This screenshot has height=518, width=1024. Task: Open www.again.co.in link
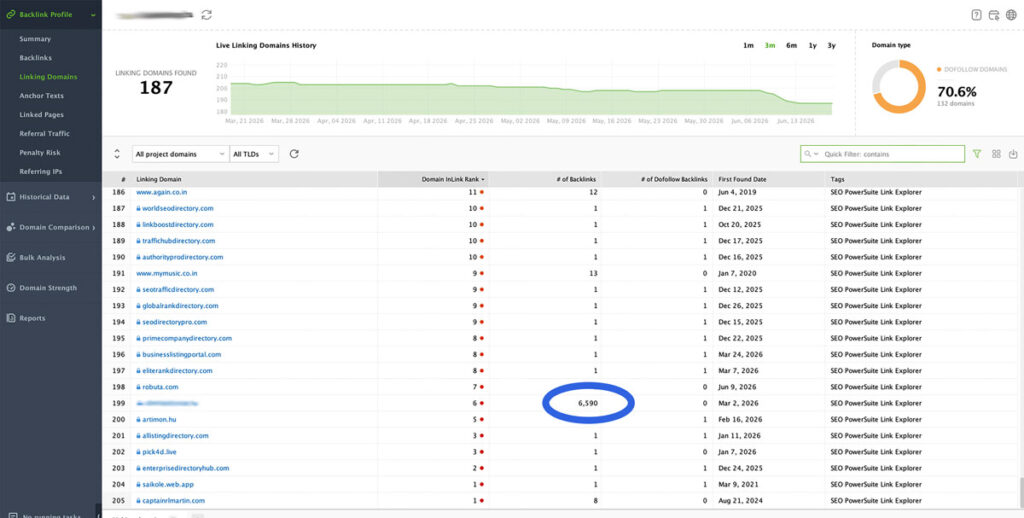tap(162, 193)
